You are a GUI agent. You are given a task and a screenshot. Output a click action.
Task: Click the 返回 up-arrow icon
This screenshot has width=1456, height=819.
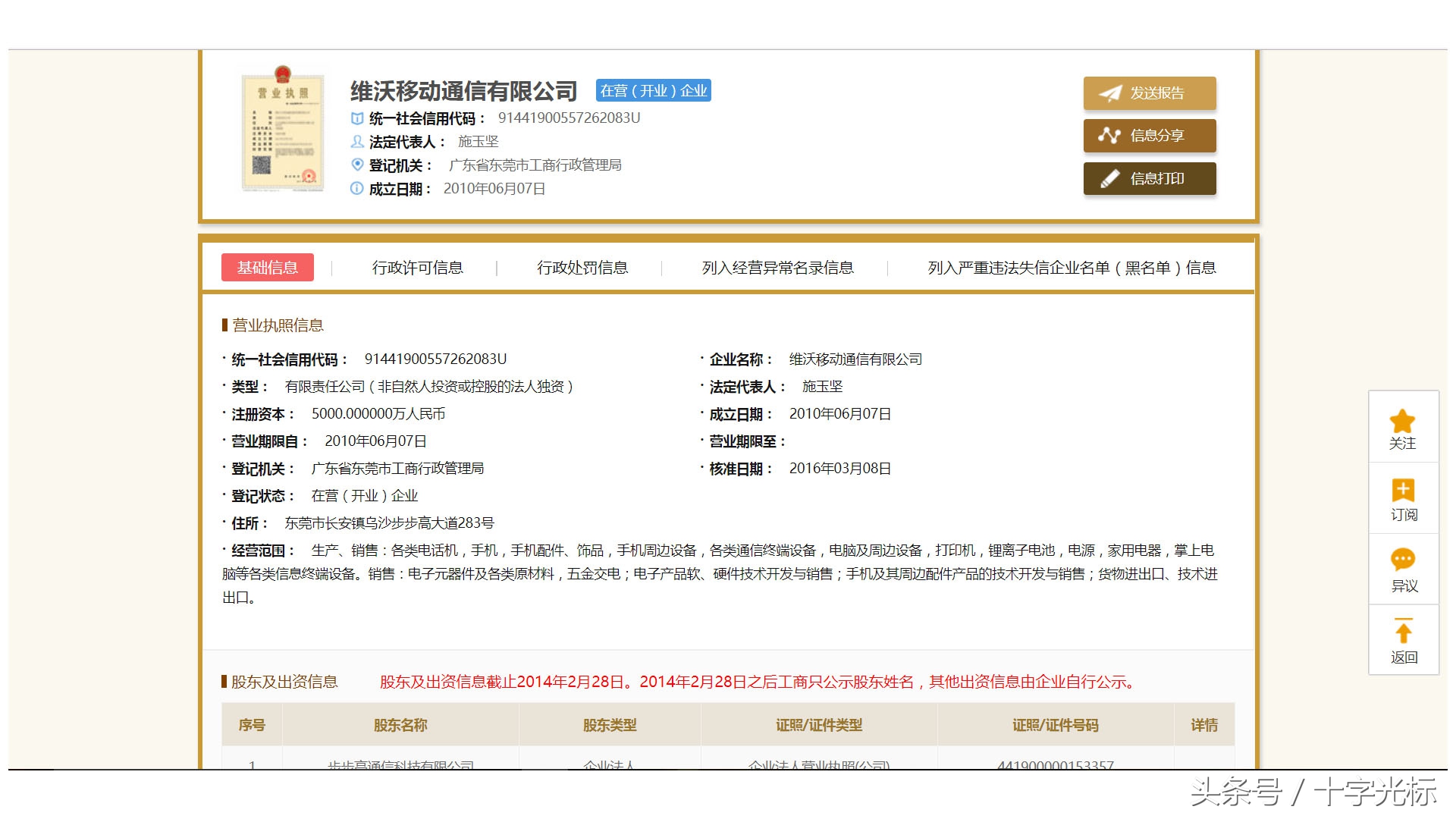(x=1404, y=630)
